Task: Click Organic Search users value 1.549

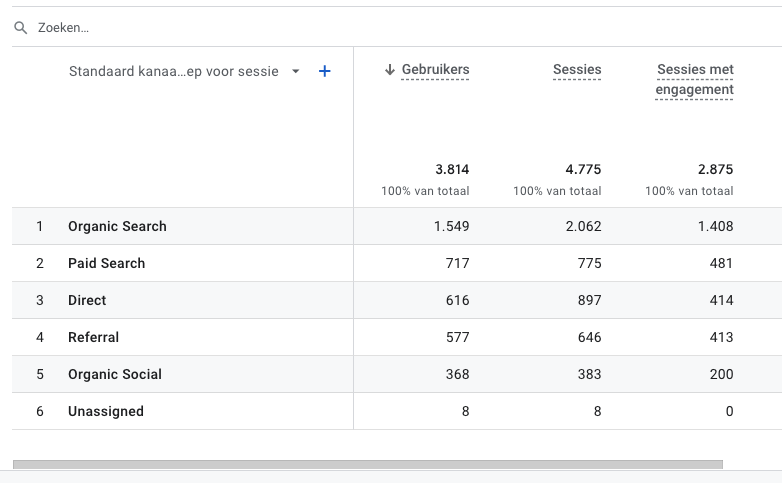Action: [451, 226]
